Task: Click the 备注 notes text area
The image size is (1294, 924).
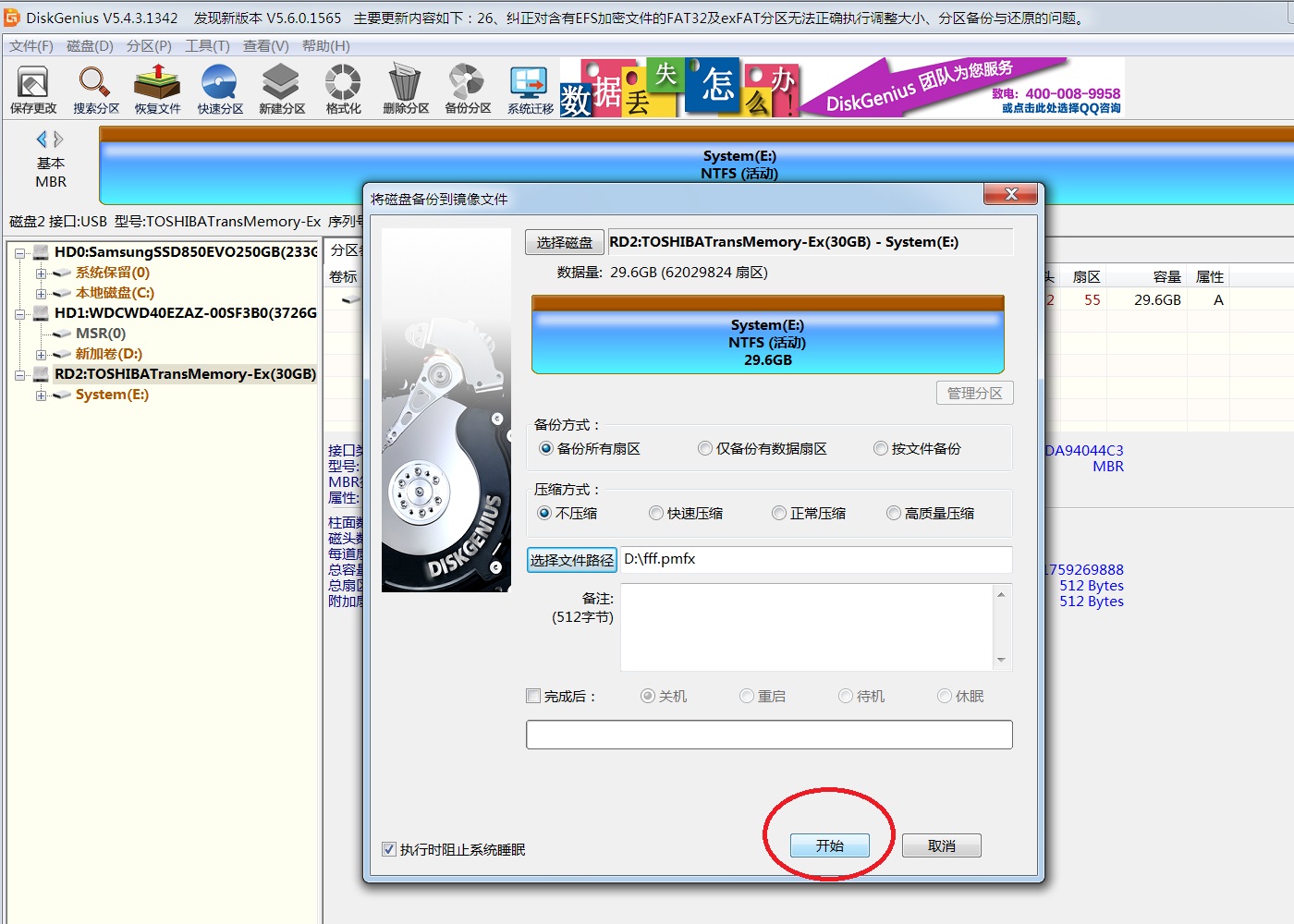Action: pyautogui.click(x=806, y=626)
